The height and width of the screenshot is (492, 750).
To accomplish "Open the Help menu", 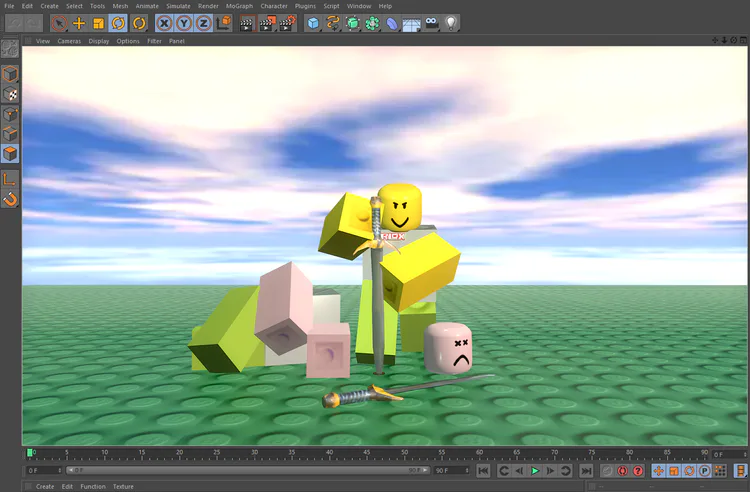I will (385, 6).
